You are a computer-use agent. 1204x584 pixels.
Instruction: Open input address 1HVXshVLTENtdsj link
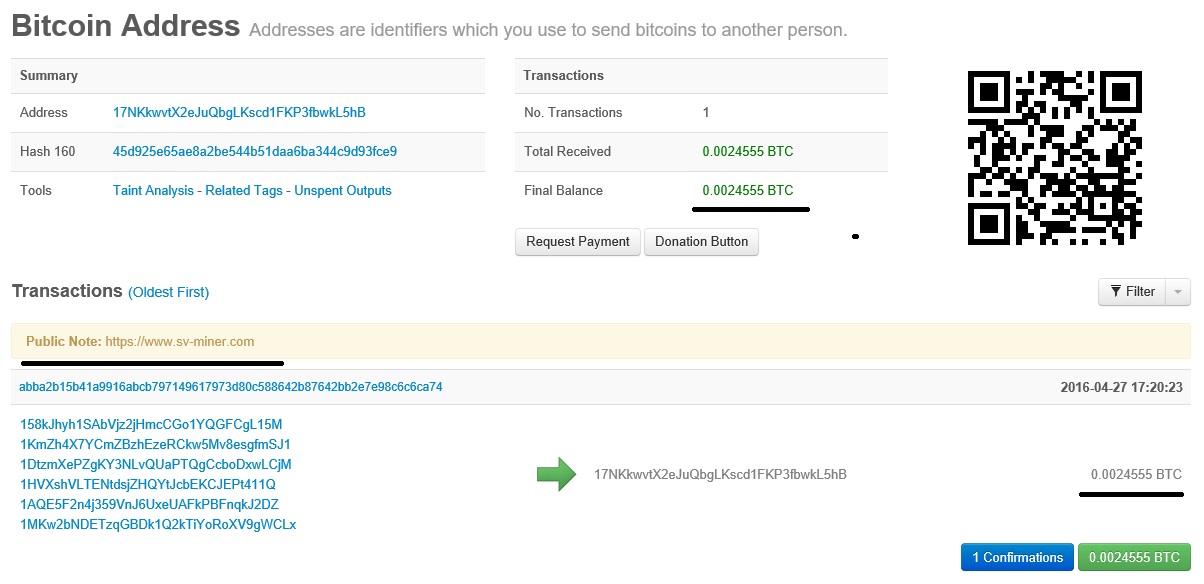click(147, 484)
